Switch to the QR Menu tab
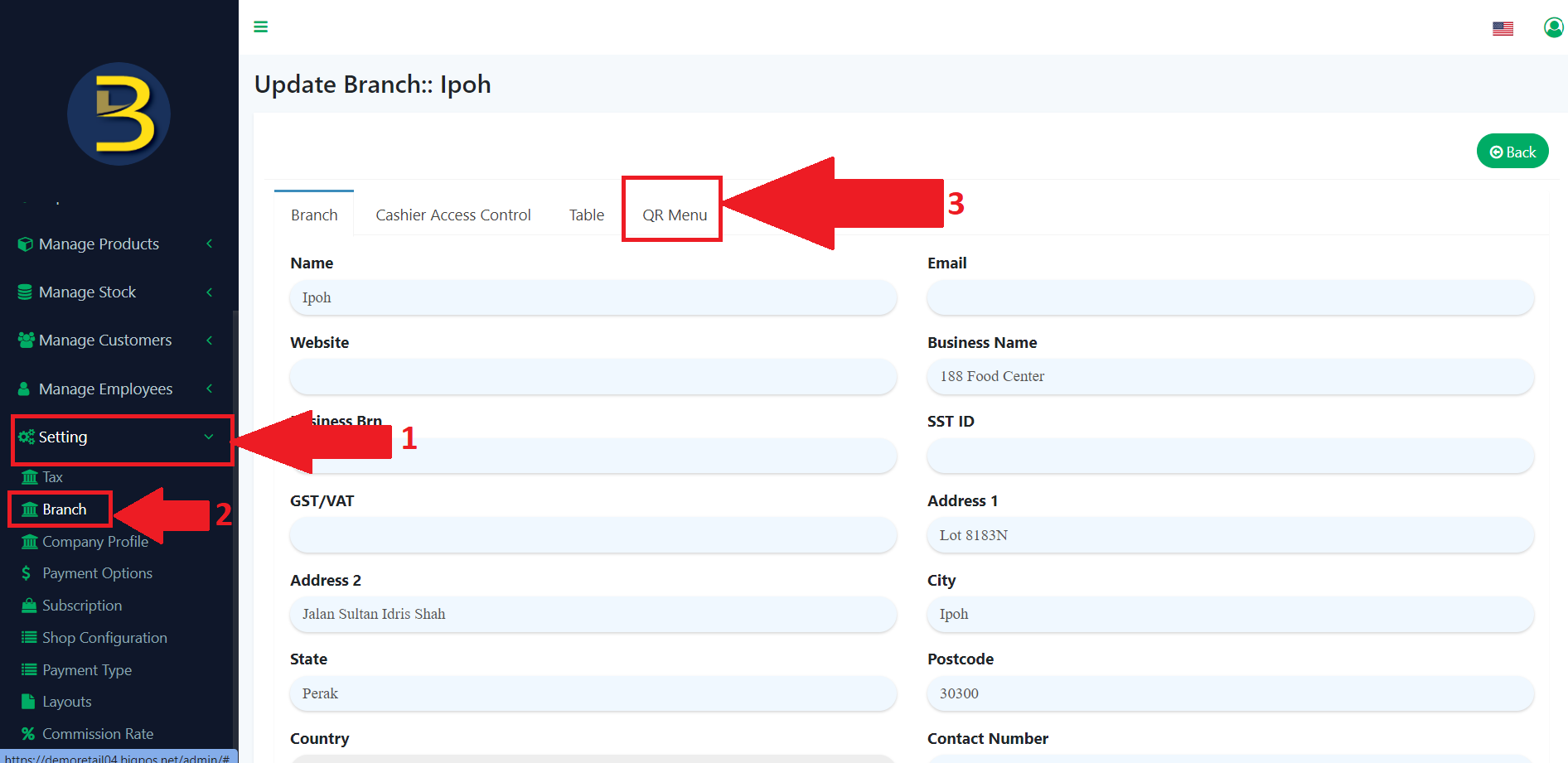 click(x=671, y=214)
